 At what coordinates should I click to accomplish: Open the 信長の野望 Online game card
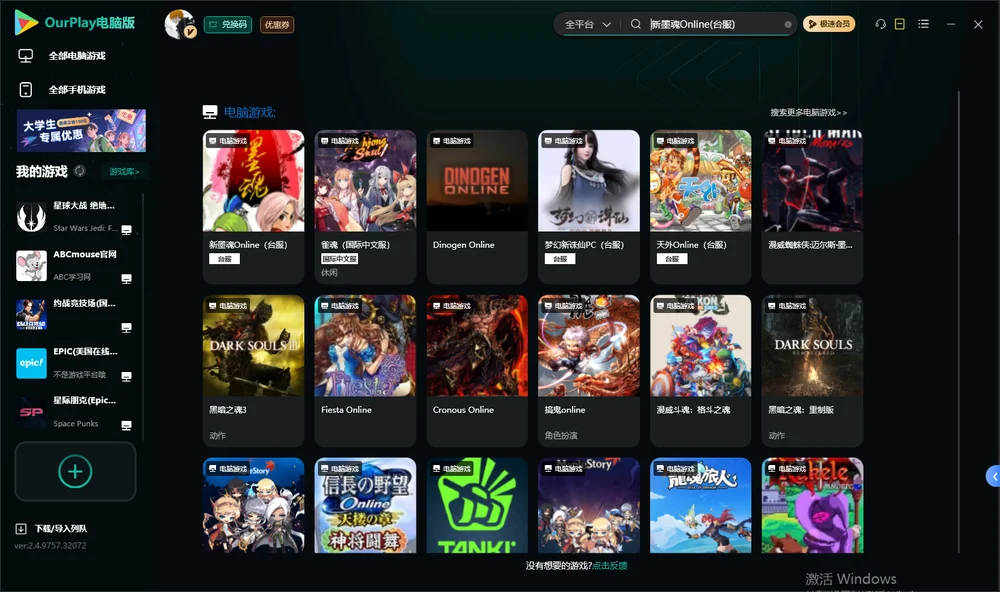pyautogui.click(x=365, y=505)
